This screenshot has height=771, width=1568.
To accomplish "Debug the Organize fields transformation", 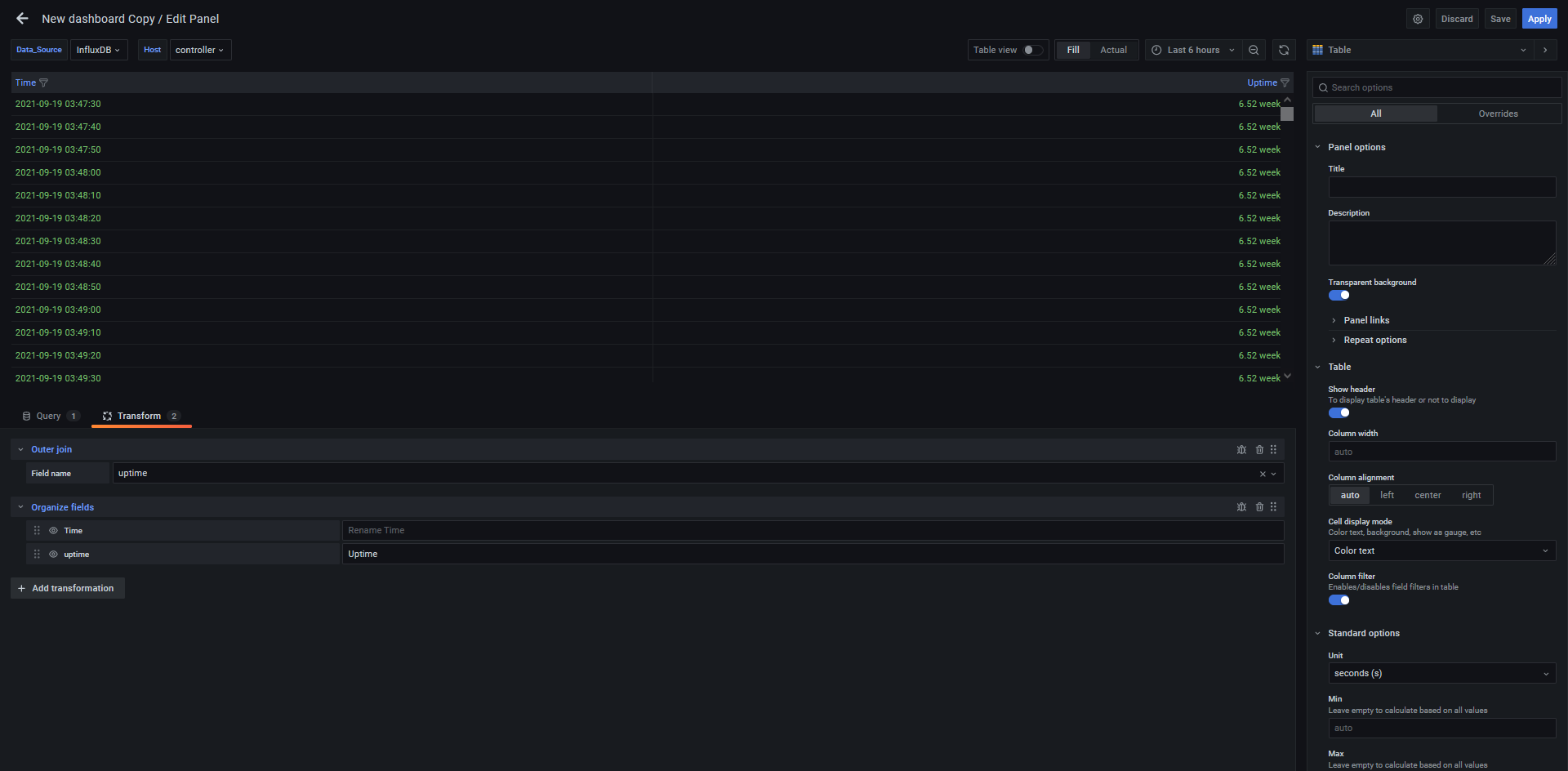I will click(1241, 507).
